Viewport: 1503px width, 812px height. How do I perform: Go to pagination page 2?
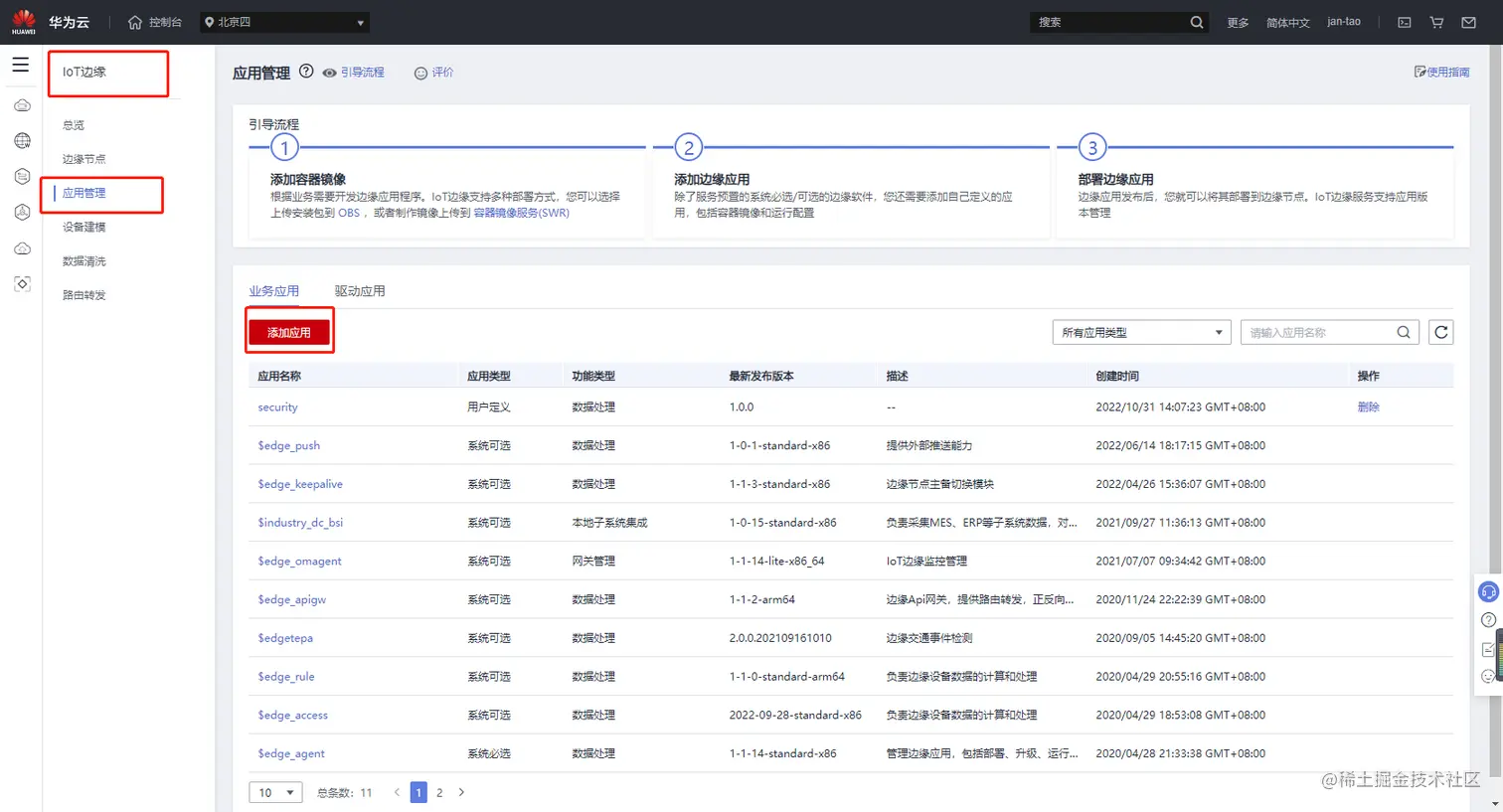point(439,792)
